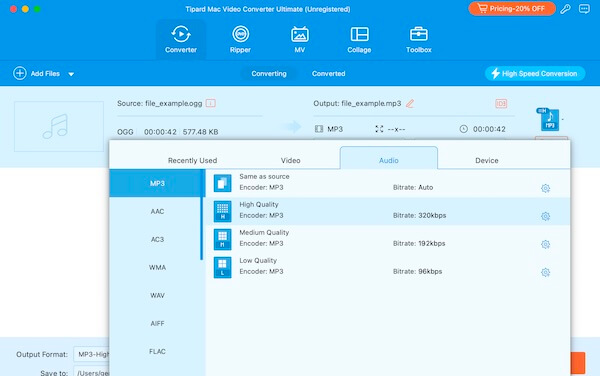
Task: Show source file info icon
Action: point(210,103)
